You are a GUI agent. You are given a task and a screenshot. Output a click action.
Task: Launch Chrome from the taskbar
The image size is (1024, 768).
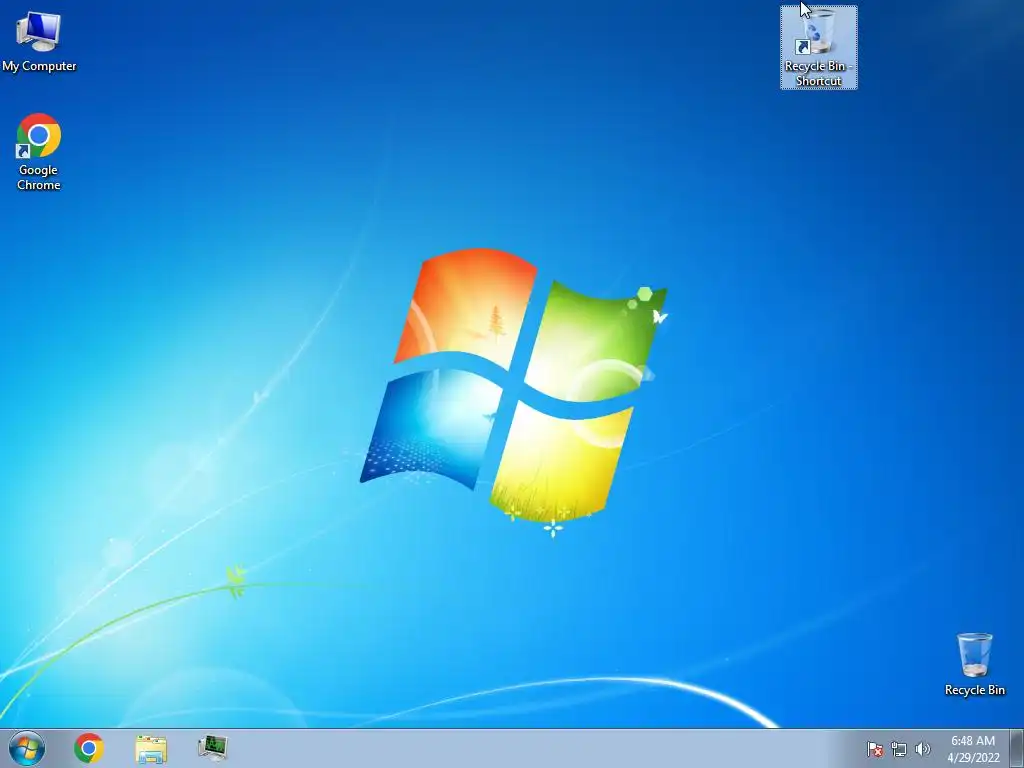(x=89, y=748)
